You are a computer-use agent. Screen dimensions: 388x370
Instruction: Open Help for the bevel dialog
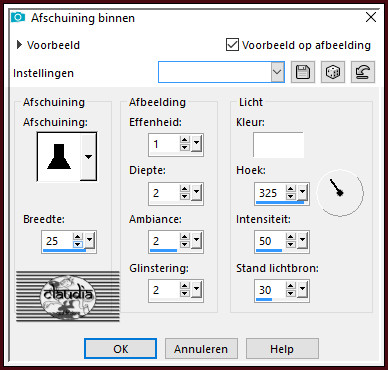(282, 349)
